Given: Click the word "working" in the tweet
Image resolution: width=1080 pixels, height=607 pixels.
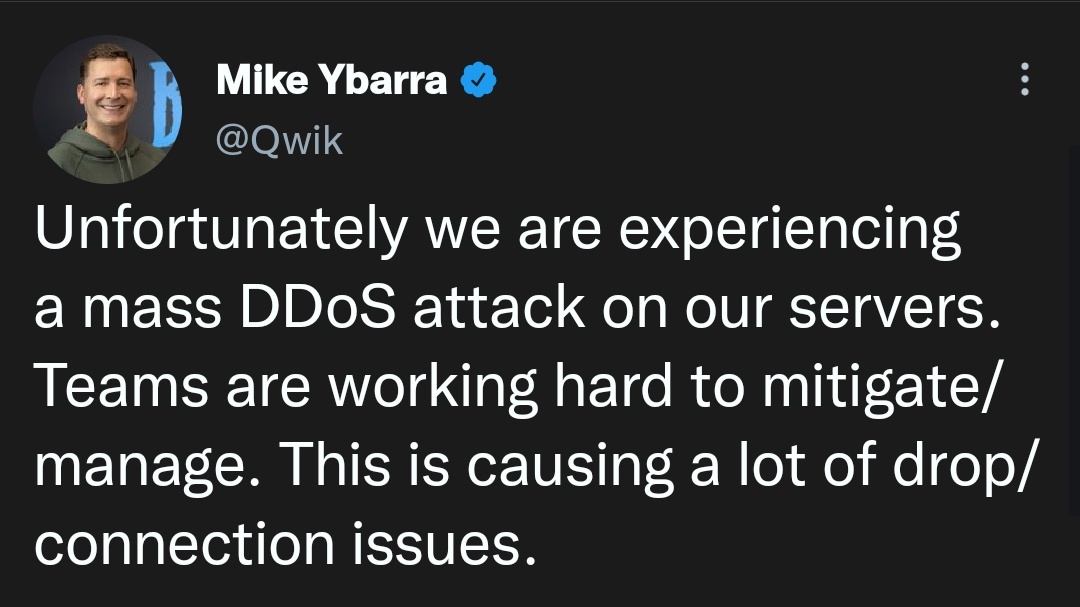Looking at the screenshot, I should [x=433, y=388].
